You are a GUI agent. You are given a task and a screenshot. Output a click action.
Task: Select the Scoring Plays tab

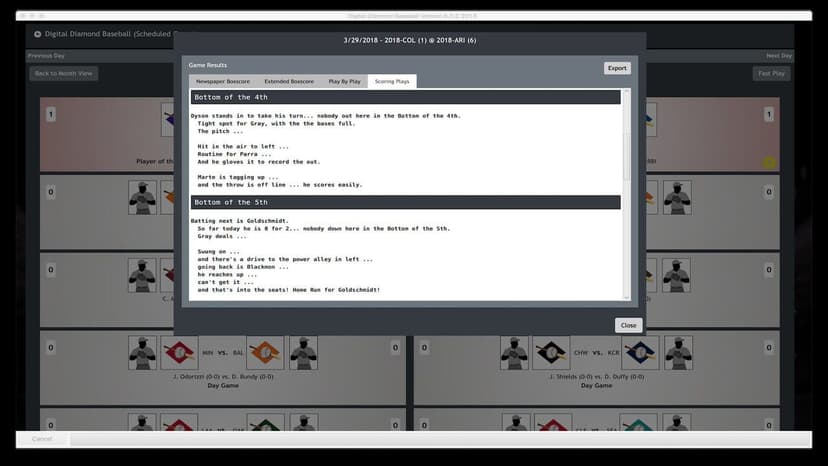click(392, 81)
